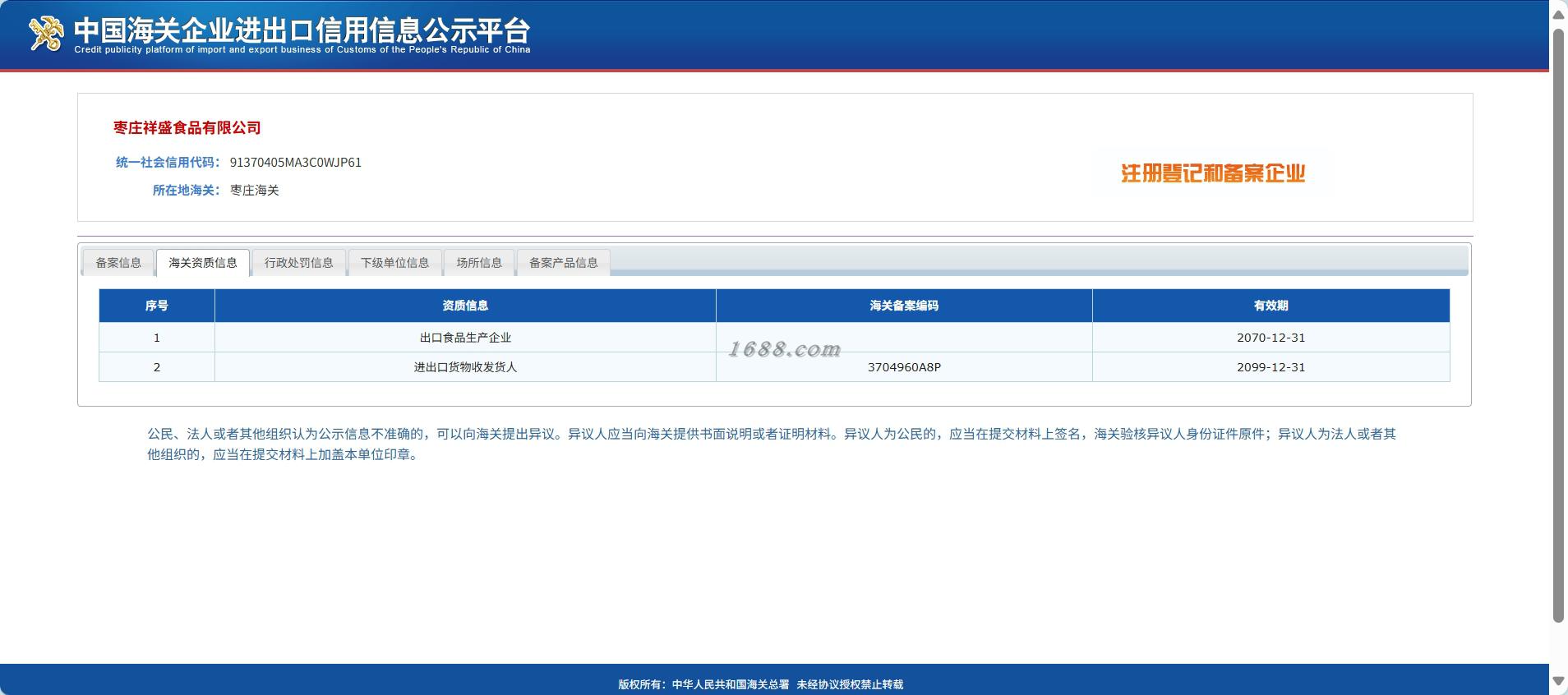
Task: Click customs code 3704960A8P
Action: pyautogui.click(x=904, y=367)
